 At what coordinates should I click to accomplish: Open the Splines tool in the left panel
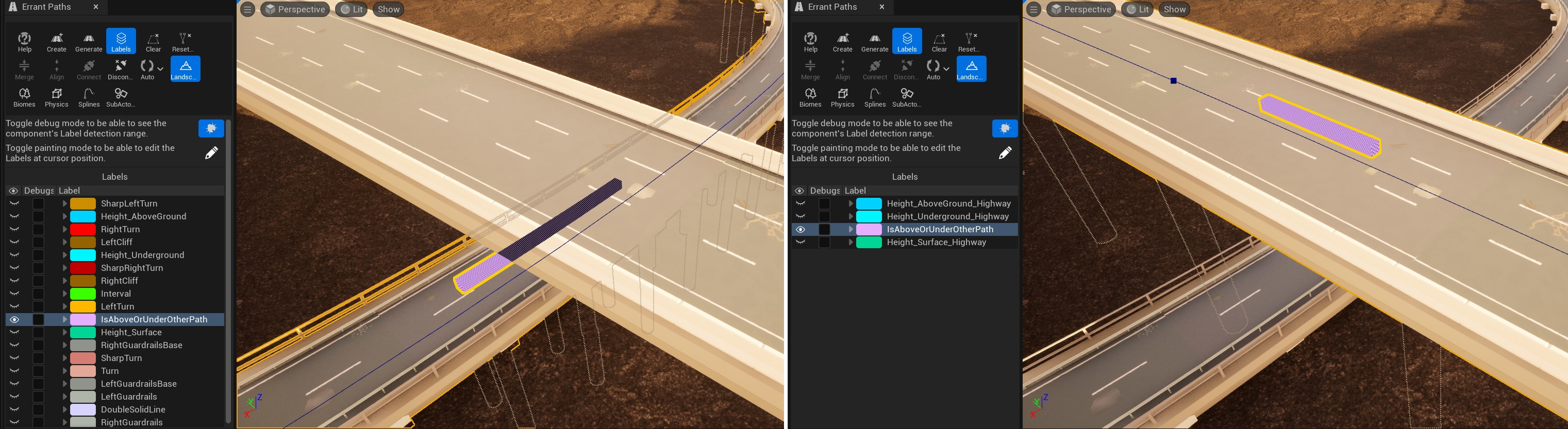(89, 97)
